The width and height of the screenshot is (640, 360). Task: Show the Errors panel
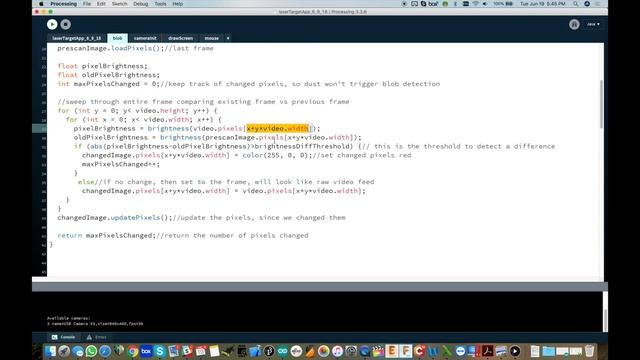click(x=97, y=337)
